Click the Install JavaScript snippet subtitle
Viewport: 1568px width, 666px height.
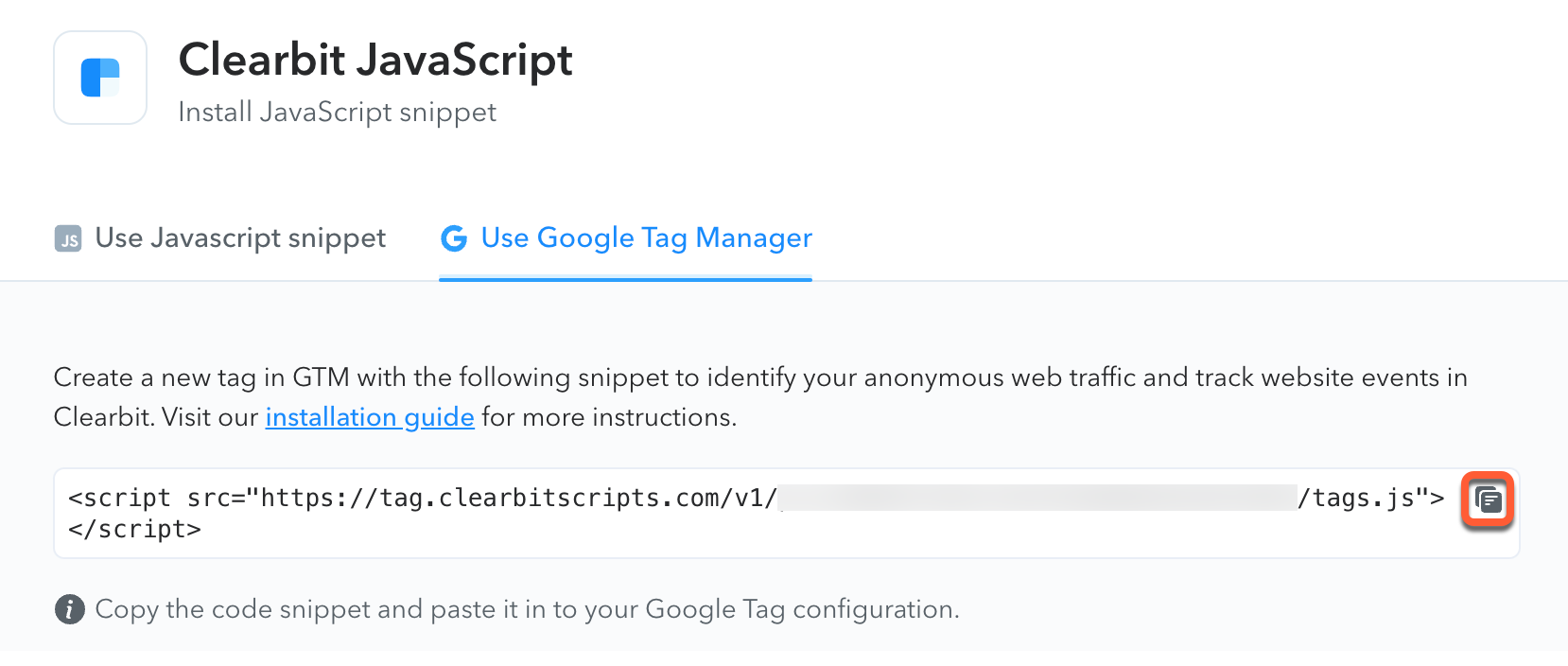(338, 112)
